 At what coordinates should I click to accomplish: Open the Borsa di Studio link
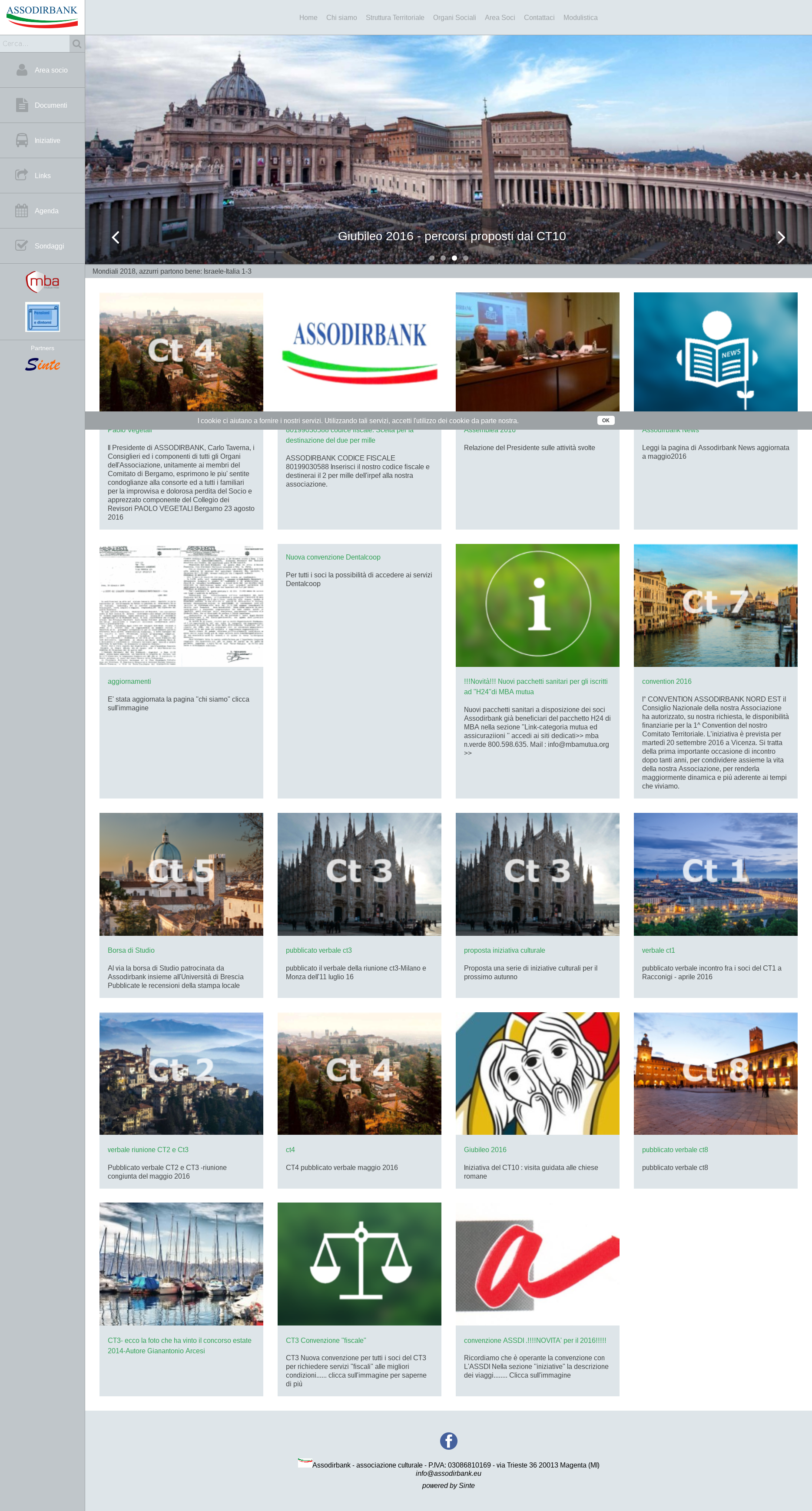(131, 950)
